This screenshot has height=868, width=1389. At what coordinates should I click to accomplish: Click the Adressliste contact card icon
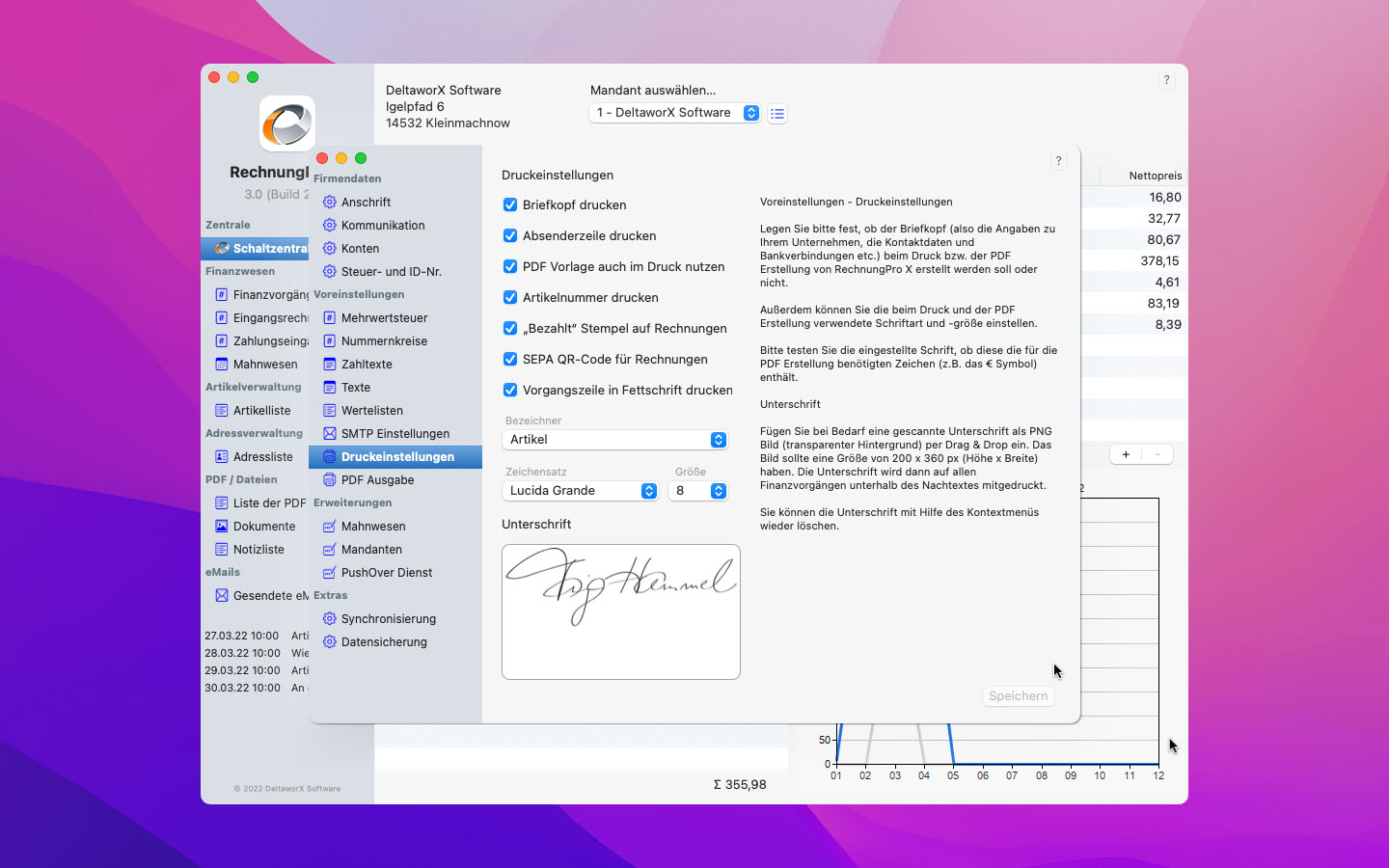click(221, 457)
